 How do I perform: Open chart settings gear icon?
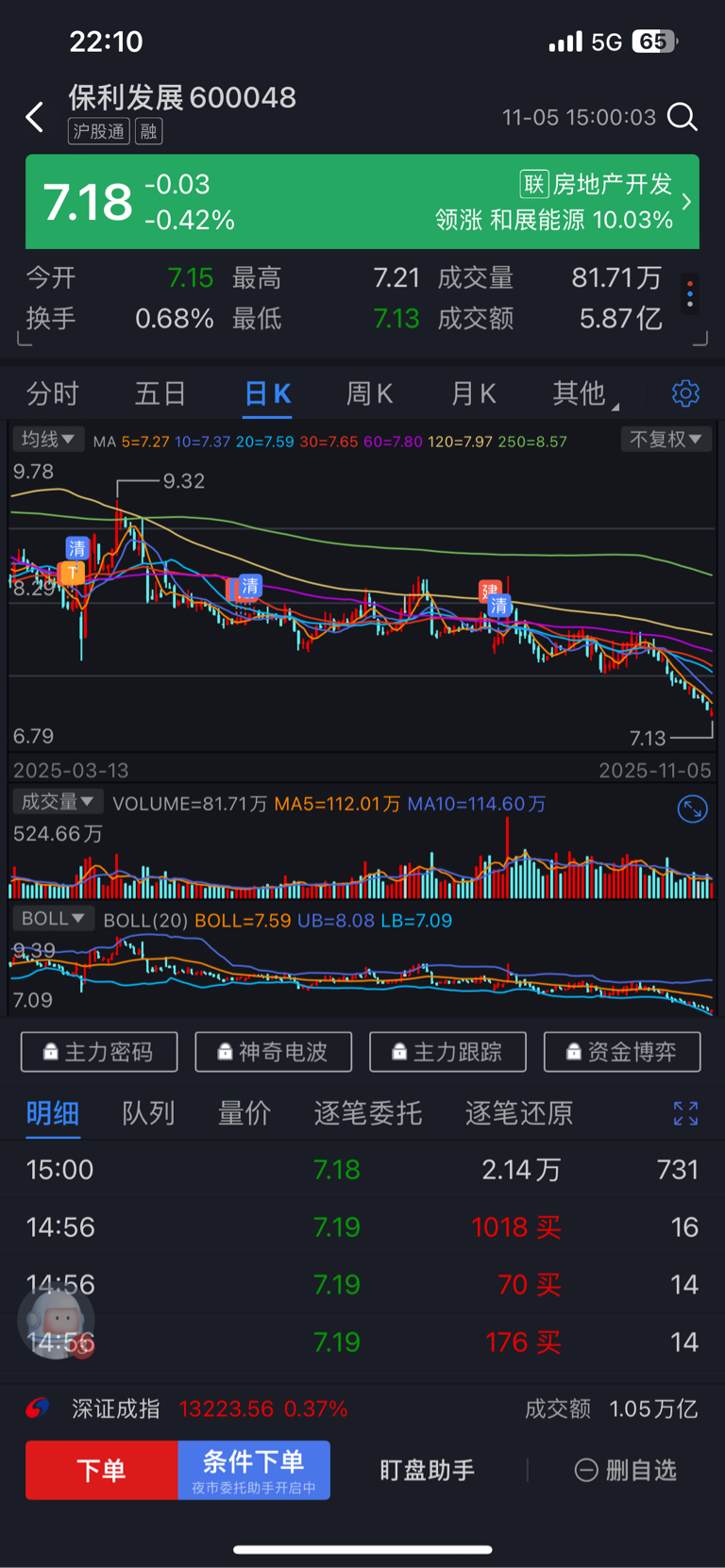(x=685, y=393)
